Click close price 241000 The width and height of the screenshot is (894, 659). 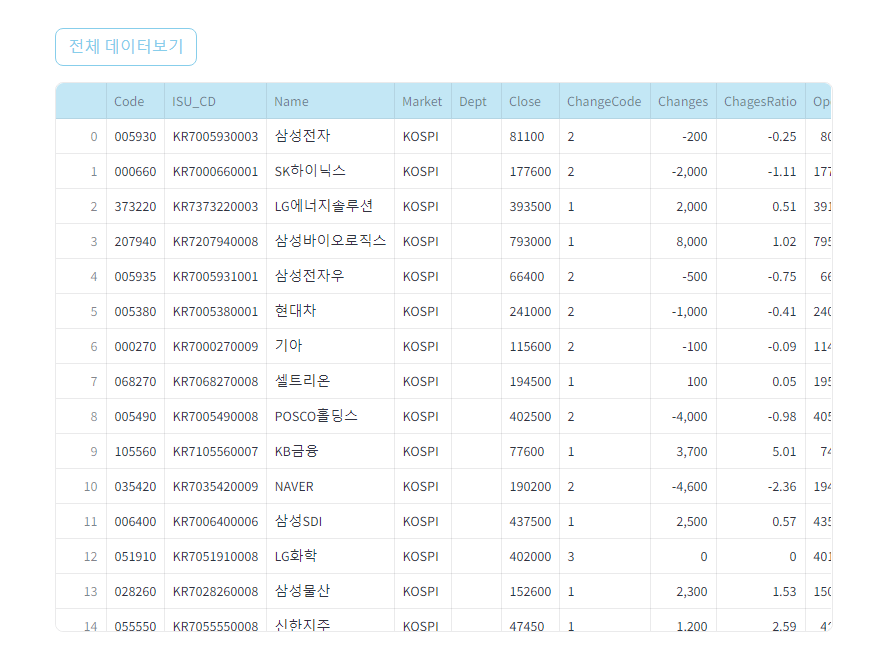click(530, 312)
